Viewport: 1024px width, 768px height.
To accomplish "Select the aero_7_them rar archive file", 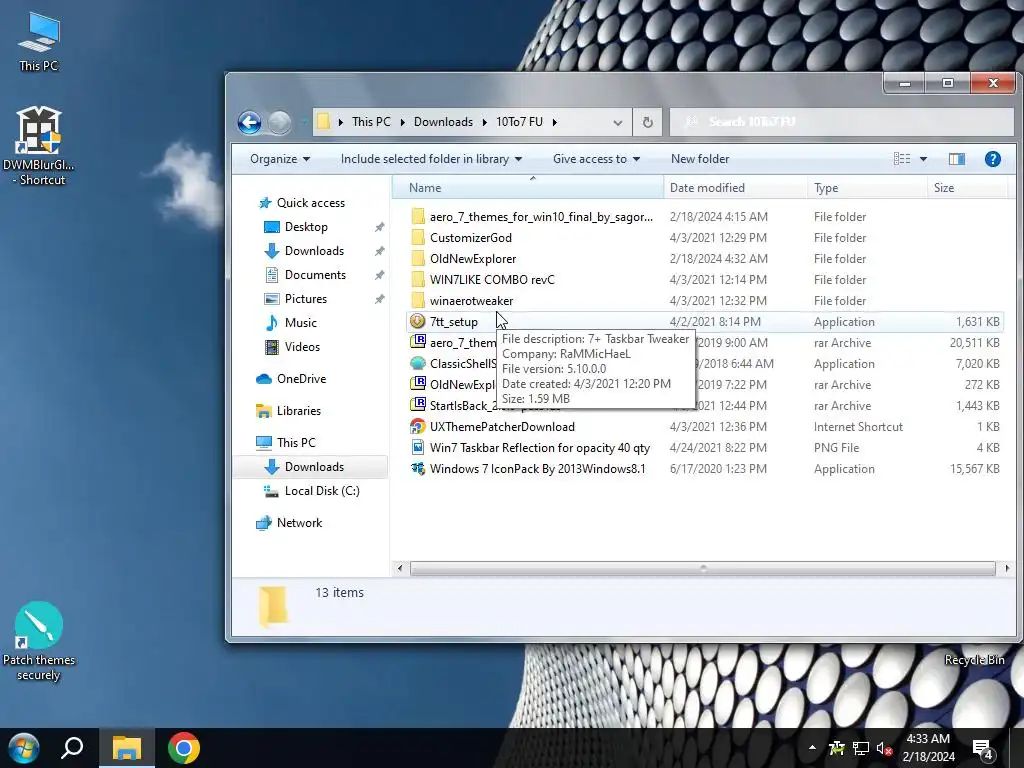I will coord(453,343).
